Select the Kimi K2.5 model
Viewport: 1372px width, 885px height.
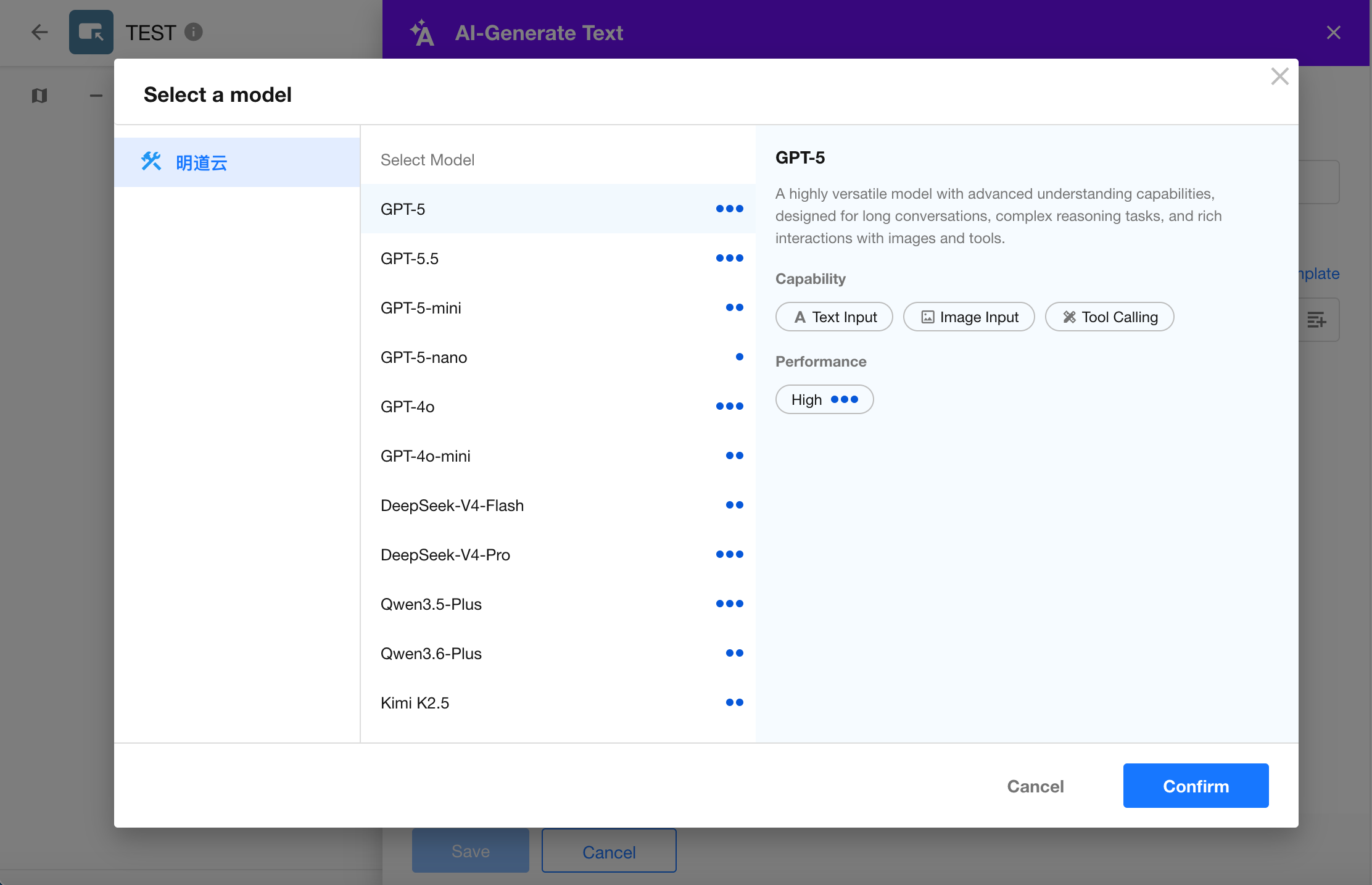pyautogui.click(x=558, y=702)
